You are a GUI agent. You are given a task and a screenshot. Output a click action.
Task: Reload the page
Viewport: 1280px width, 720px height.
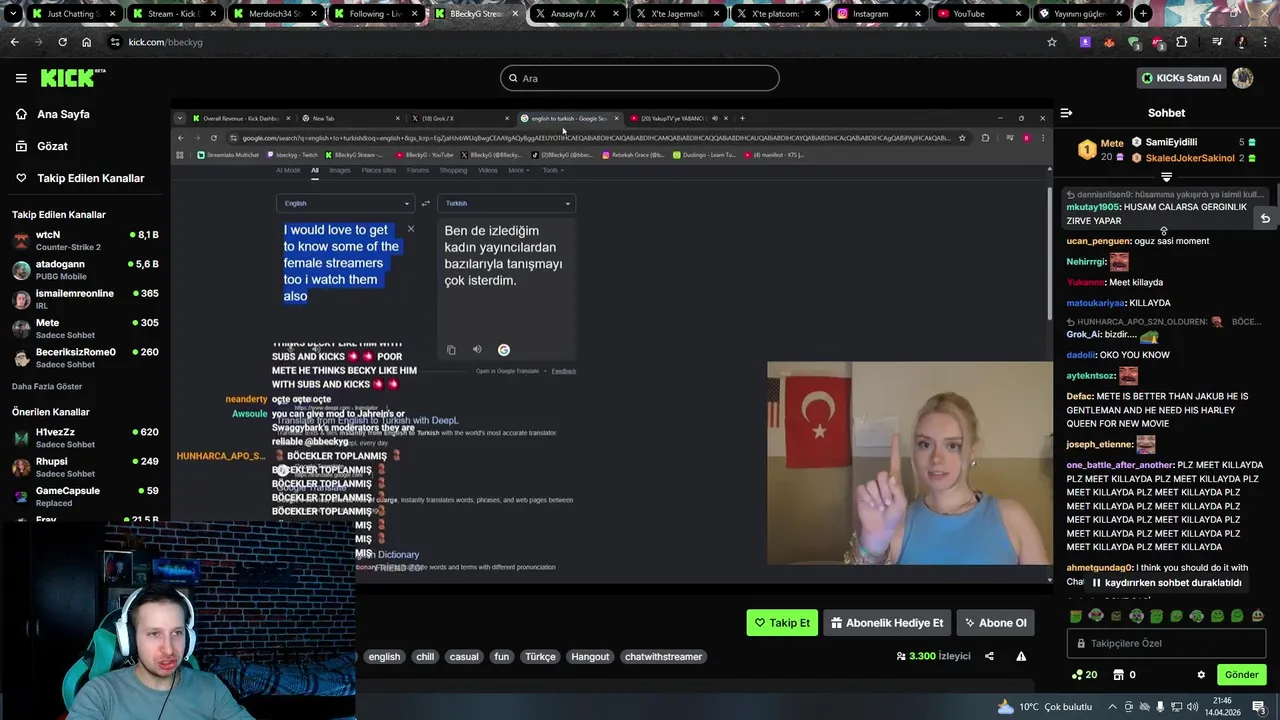point(62,42)
